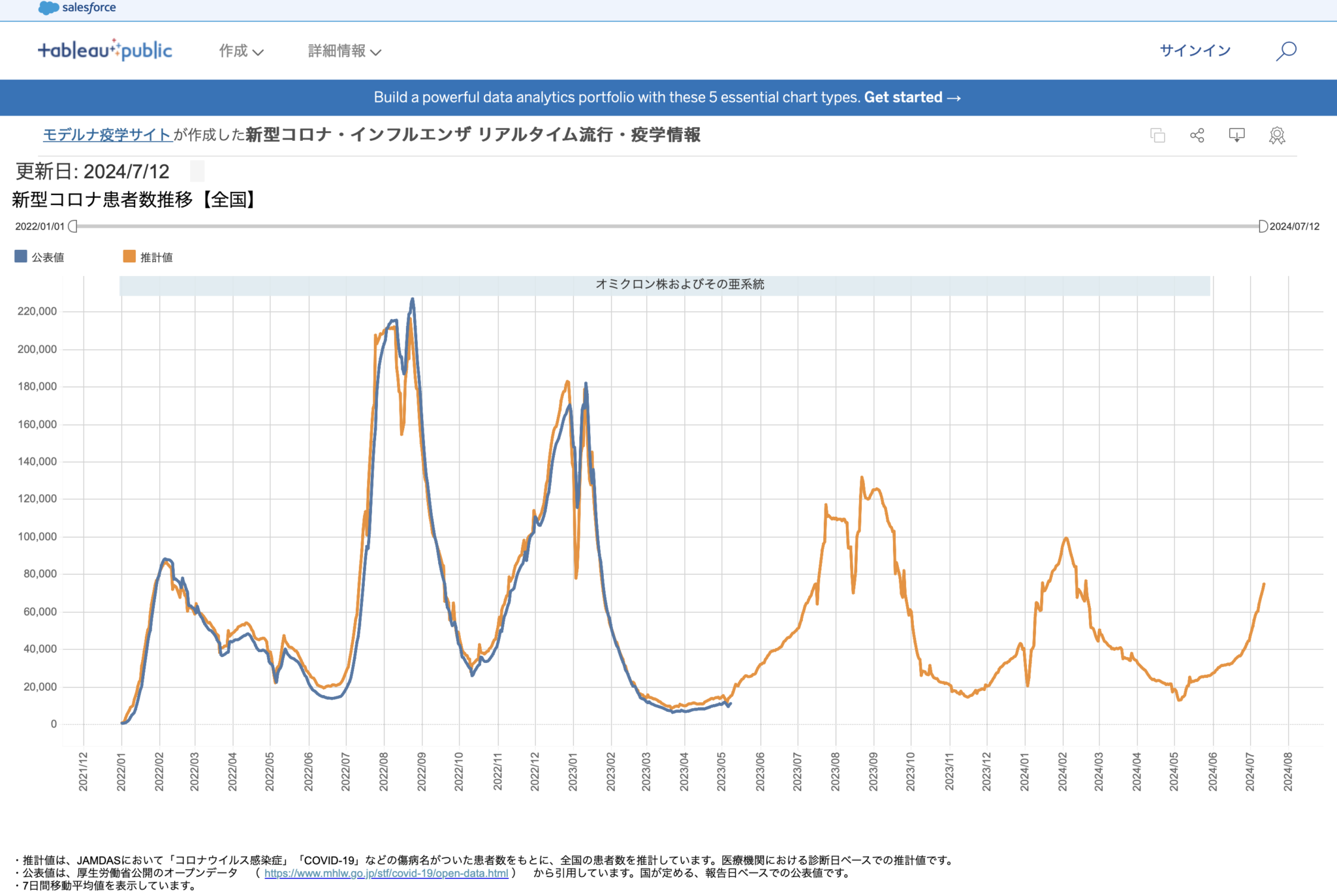The width and height of the screenshot is (1337, 896).
Task: Click the 2024/08 x-axis label
Action: click(x=1288, y=771)
